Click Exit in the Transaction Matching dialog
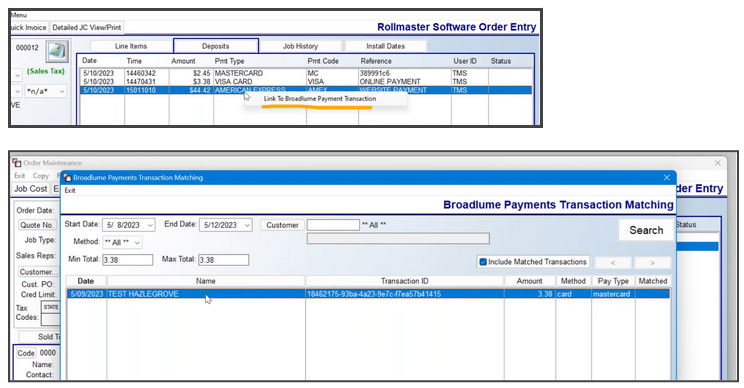This screenshot has width=744, height=388. pos(70,190)
